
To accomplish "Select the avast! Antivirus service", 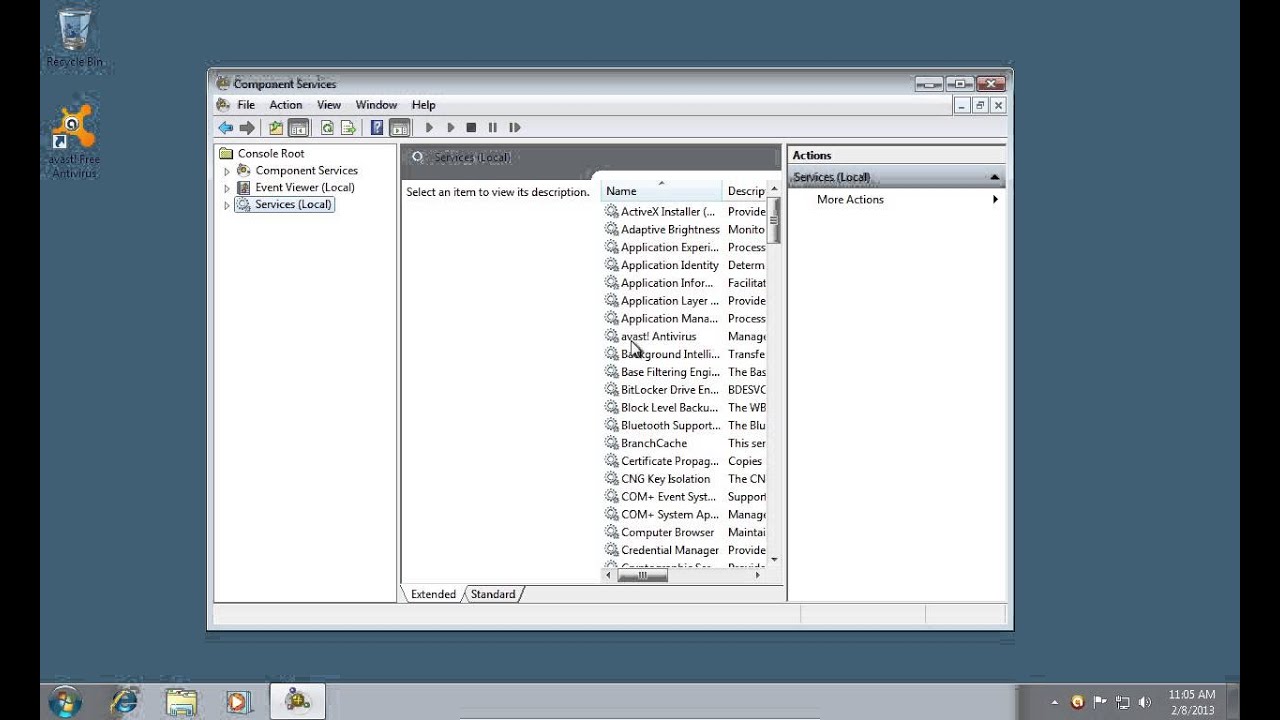I will [658, 337].
